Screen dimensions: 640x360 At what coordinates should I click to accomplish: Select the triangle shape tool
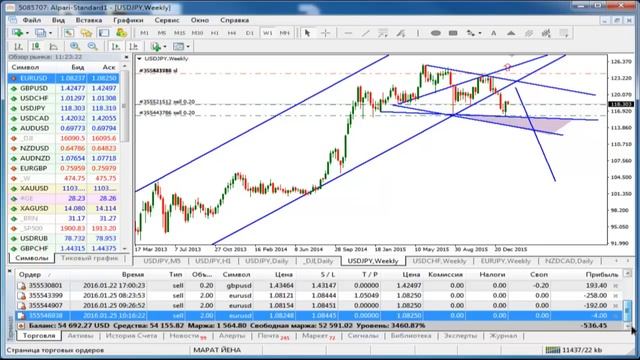(x=511, y=33)
